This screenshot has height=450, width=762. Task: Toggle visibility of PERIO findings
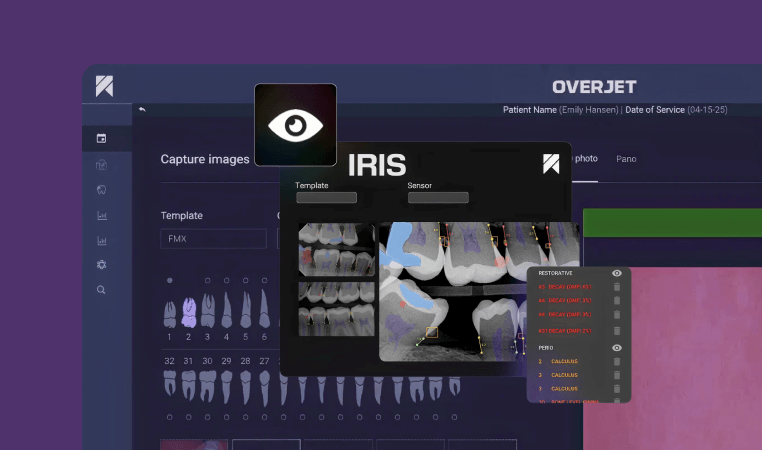(x=617, y=348)
